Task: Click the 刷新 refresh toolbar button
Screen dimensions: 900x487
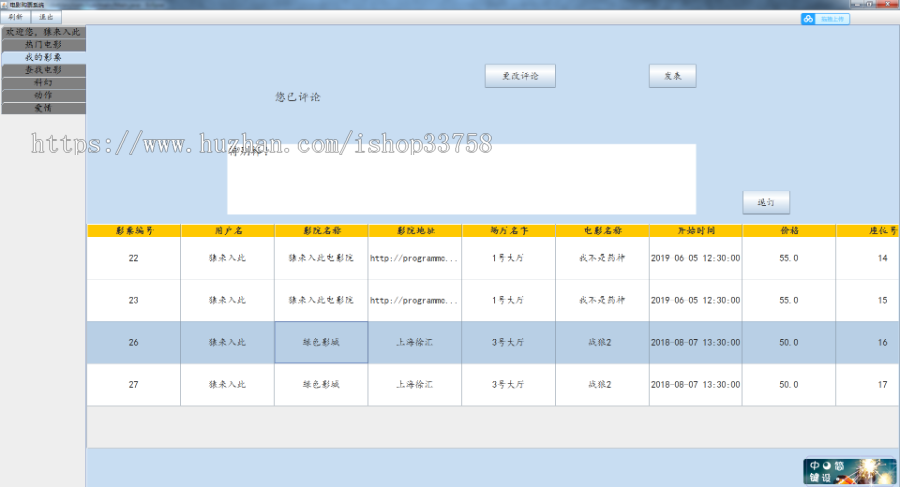Action: (15, 17)
